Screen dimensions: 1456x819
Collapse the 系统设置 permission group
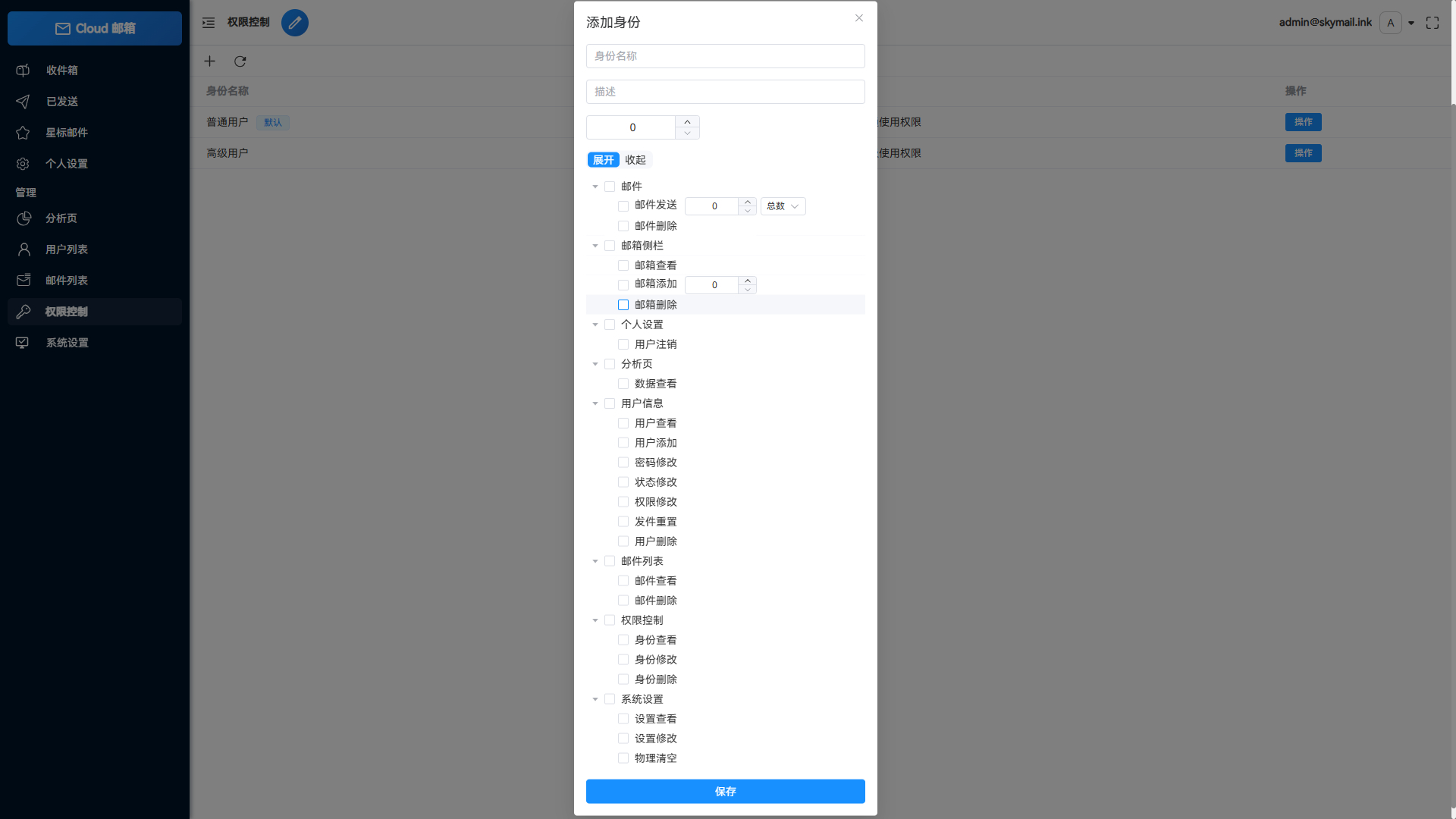click(x=595, y=698)
